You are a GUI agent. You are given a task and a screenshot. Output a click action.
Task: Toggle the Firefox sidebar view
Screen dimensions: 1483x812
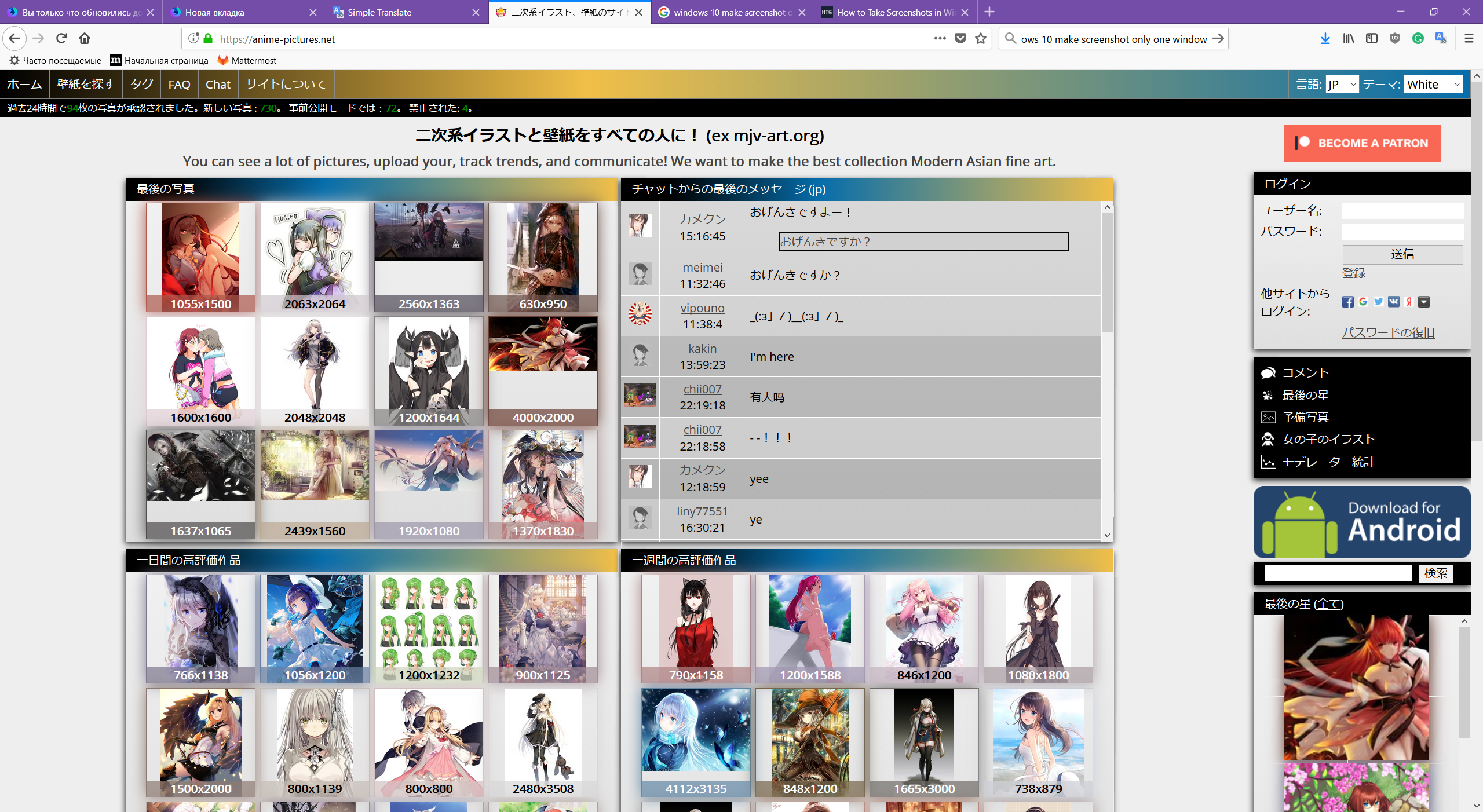[x=1371, y=39]
